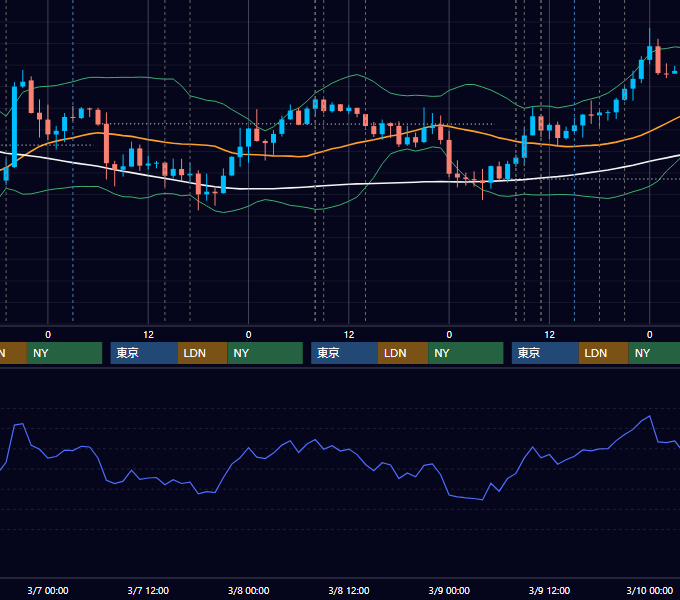Screen dimensions: 680x600
Task: Click the large red candle at 3/9 00:00
Action: coord(449,157)
